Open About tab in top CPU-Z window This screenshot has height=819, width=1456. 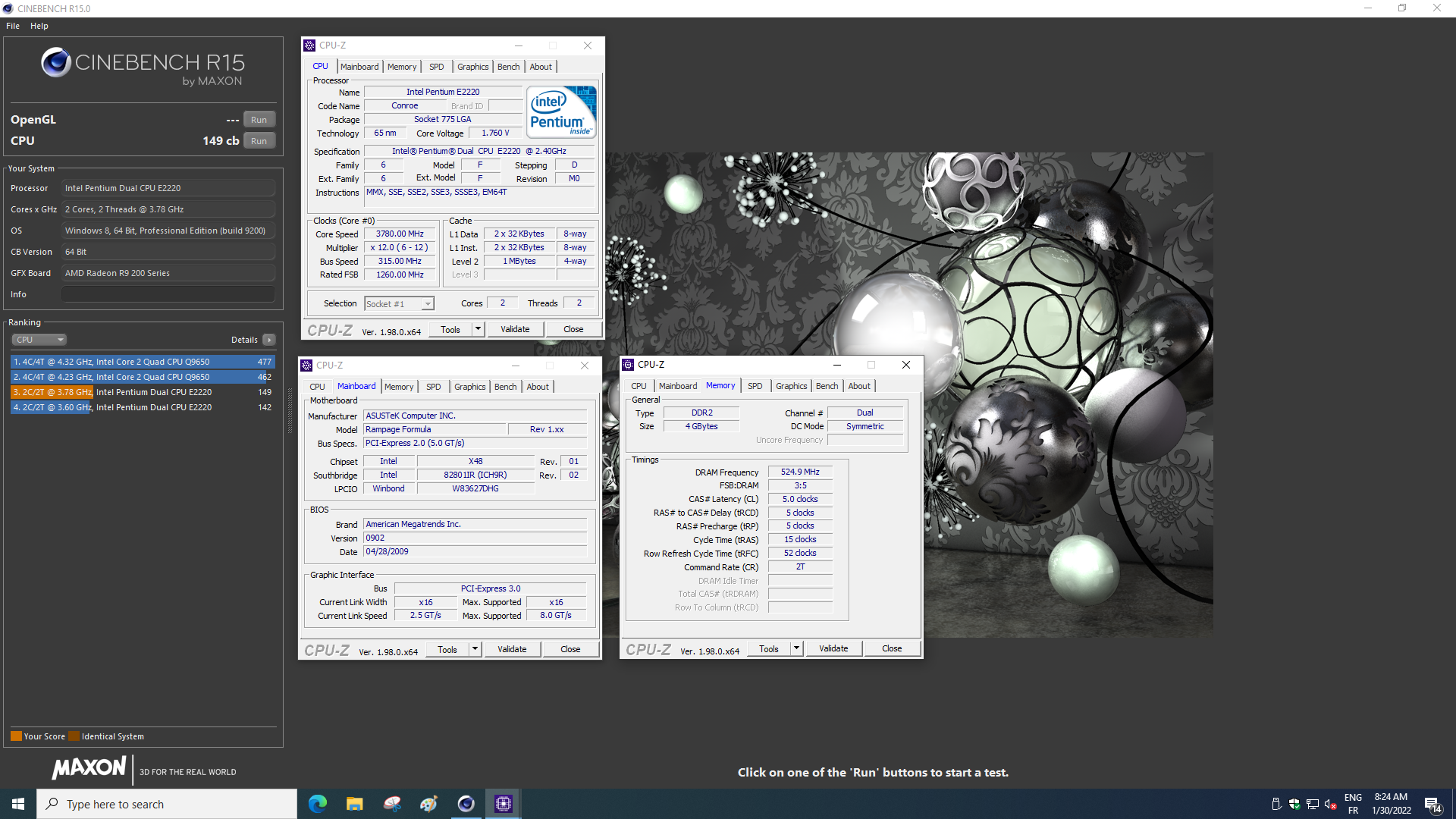541,67
